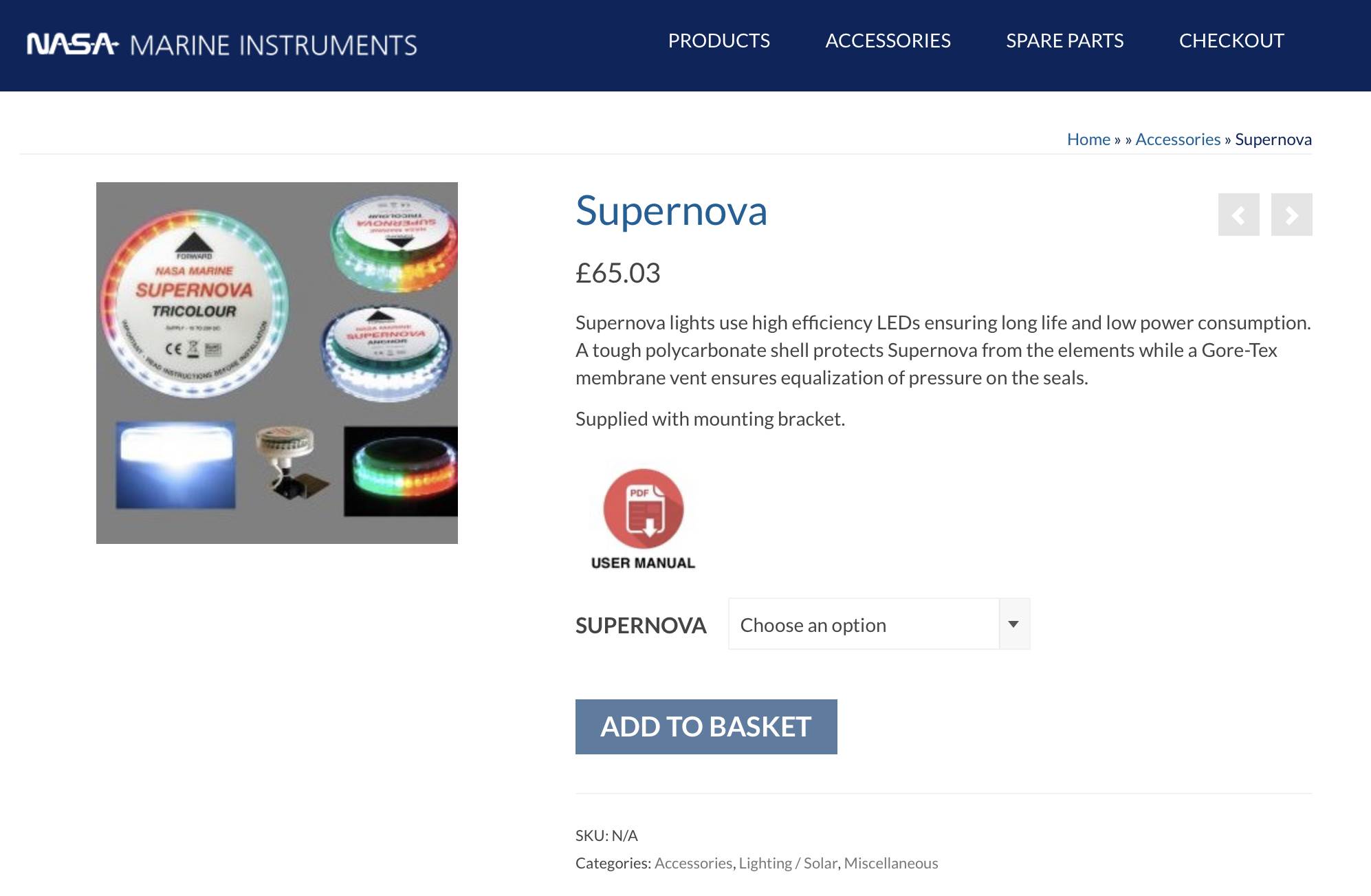Go to next product arrow
This screenshot has height=896, width=1371.
[x=1291, y=215]
